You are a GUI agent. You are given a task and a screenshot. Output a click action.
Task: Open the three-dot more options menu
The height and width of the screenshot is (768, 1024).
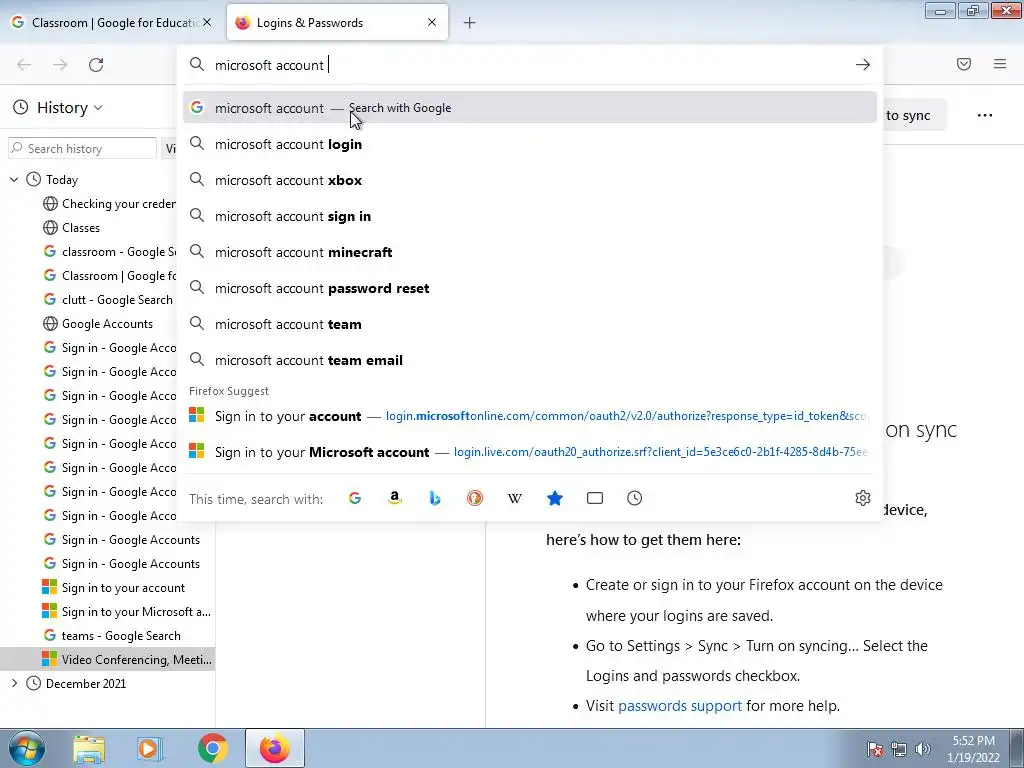coord(985,116)
